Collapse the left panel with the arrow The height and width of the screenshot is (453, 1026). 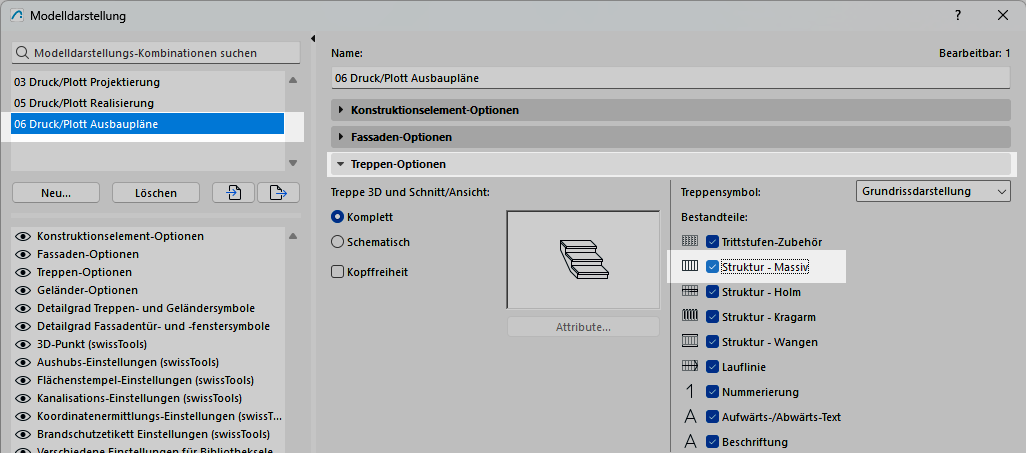[313, 39]
